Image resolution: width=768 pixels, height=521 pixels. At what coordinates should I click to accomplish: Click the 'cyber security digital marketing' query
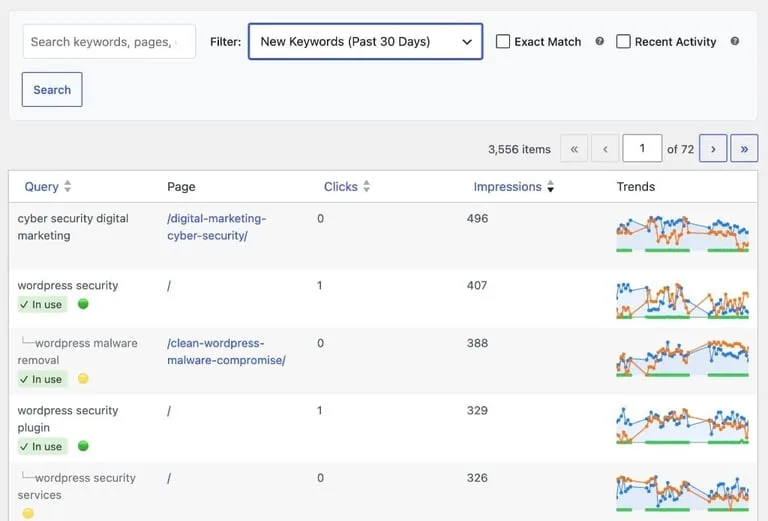click(x=73, y=227)
